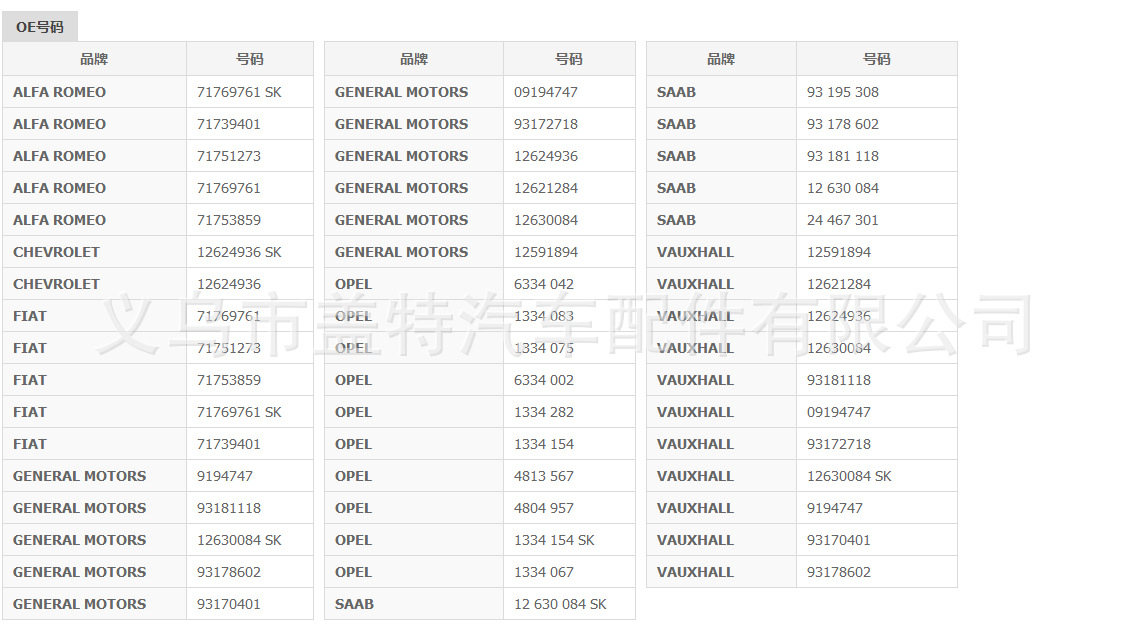Image resolution: width=1130 pixels, height=625 pixels.
Task: Select SAAB number 24 467 301
Action: tap(842, 220)
